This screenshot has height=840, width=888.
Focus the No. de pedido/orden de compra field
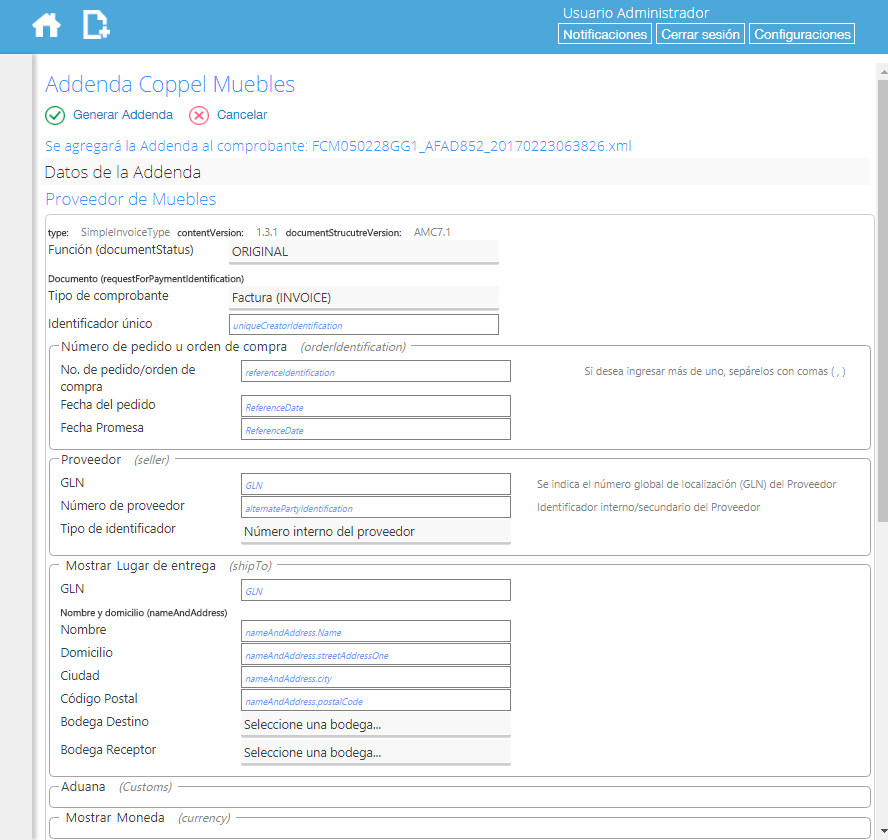375,372
